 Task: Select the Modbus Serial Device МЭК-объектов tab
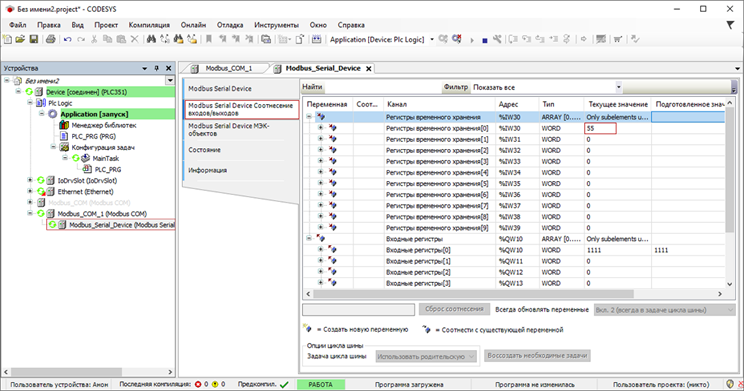(241, 130)
